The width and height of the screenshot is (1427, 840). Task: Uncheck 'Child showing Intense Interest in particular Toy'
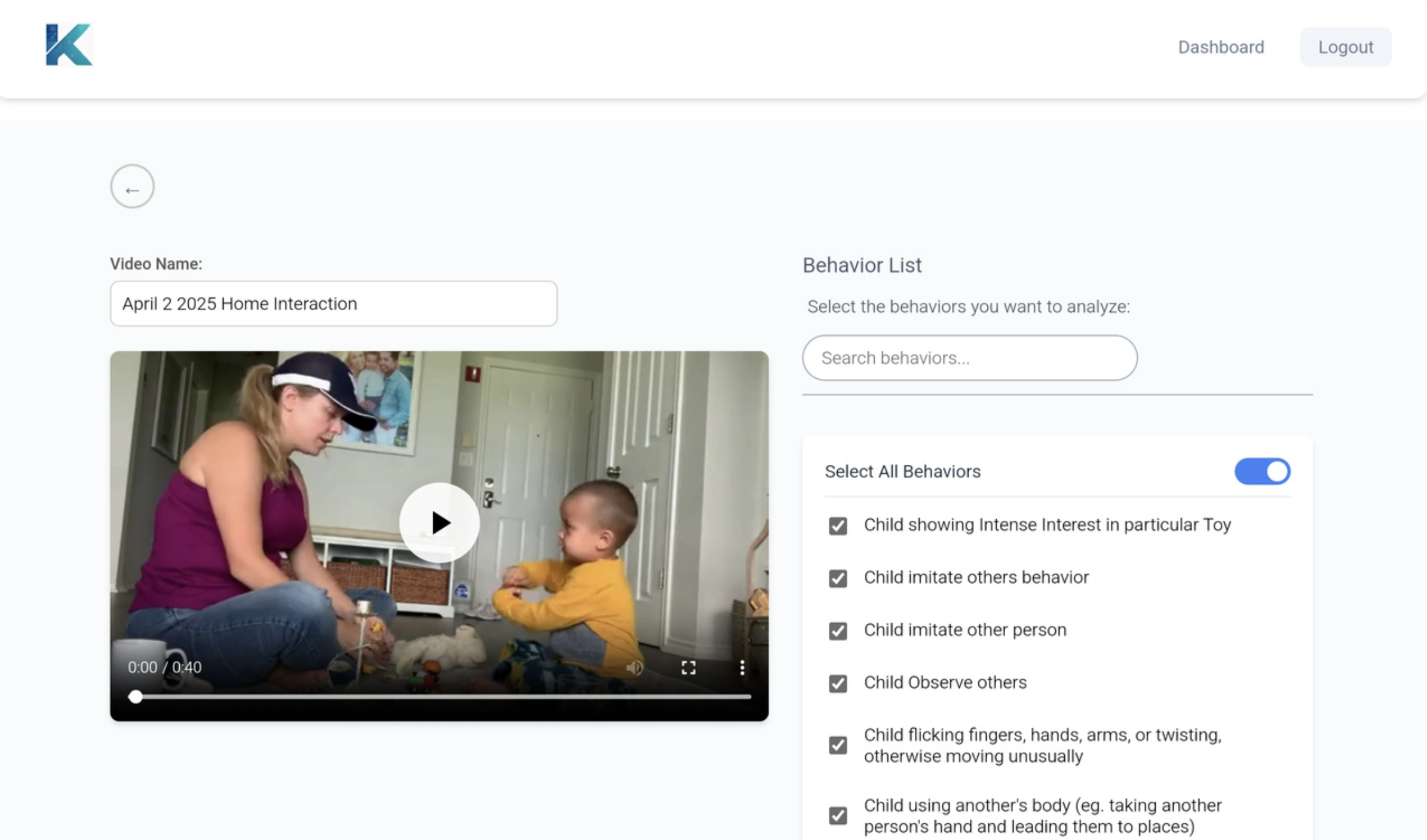coord(838,526)
